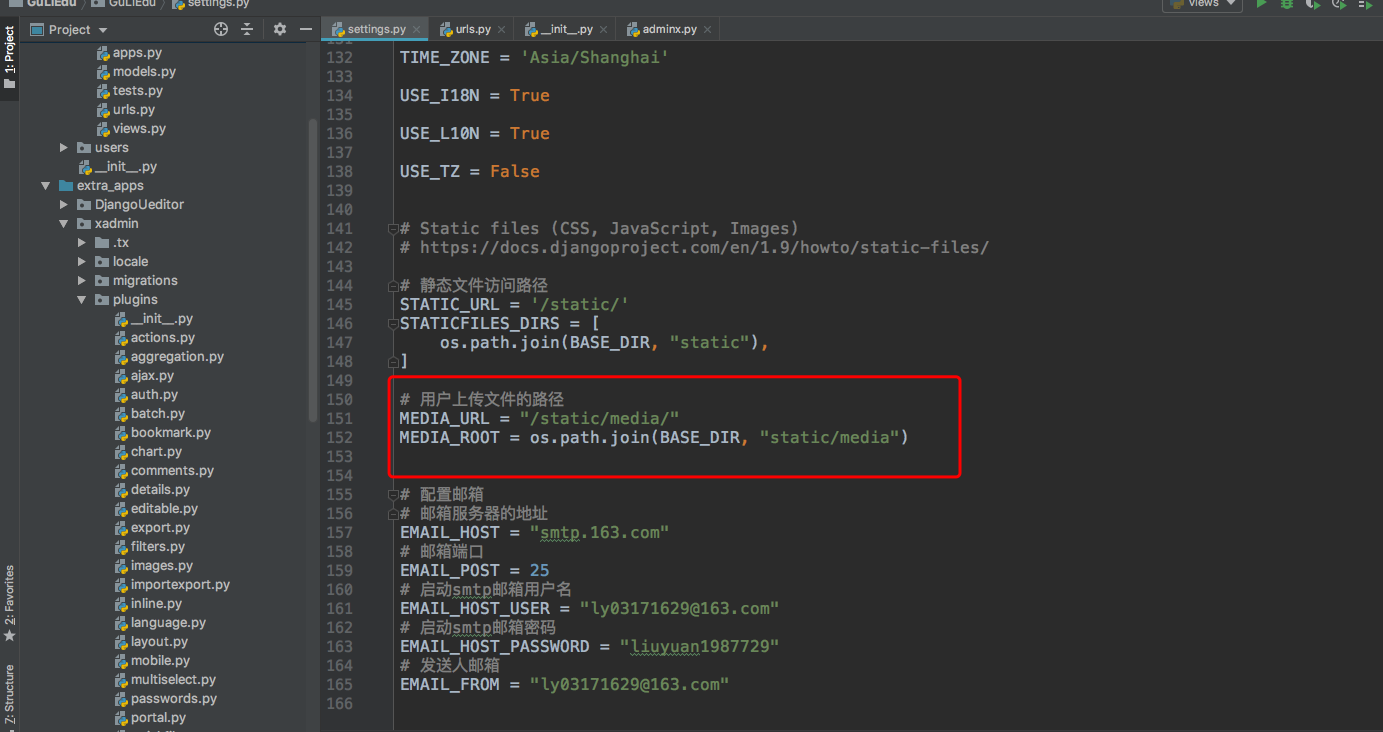Expand the users folder
This screenshot has height=732, width=1383.
65,148
